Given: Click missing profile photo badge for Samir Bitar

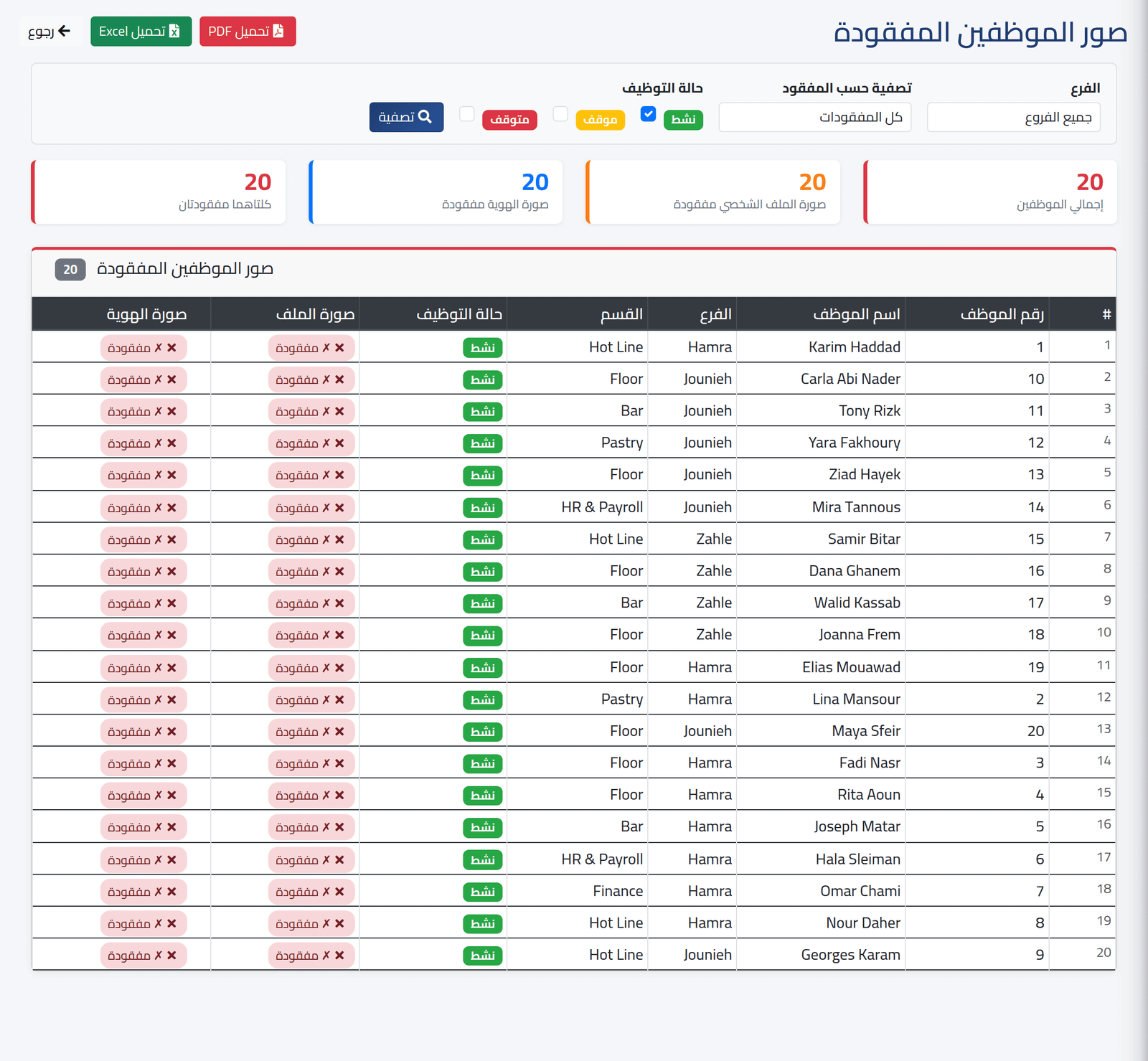Looking at the screenshot, I should coord(311,539).
